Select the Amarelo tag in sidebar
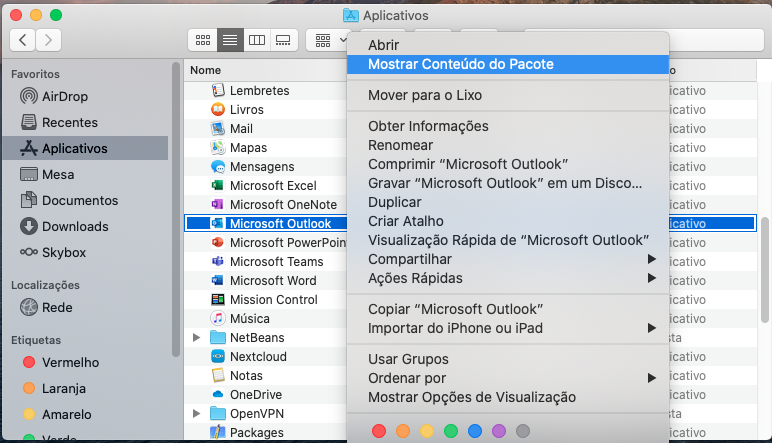 click(57, 414)
